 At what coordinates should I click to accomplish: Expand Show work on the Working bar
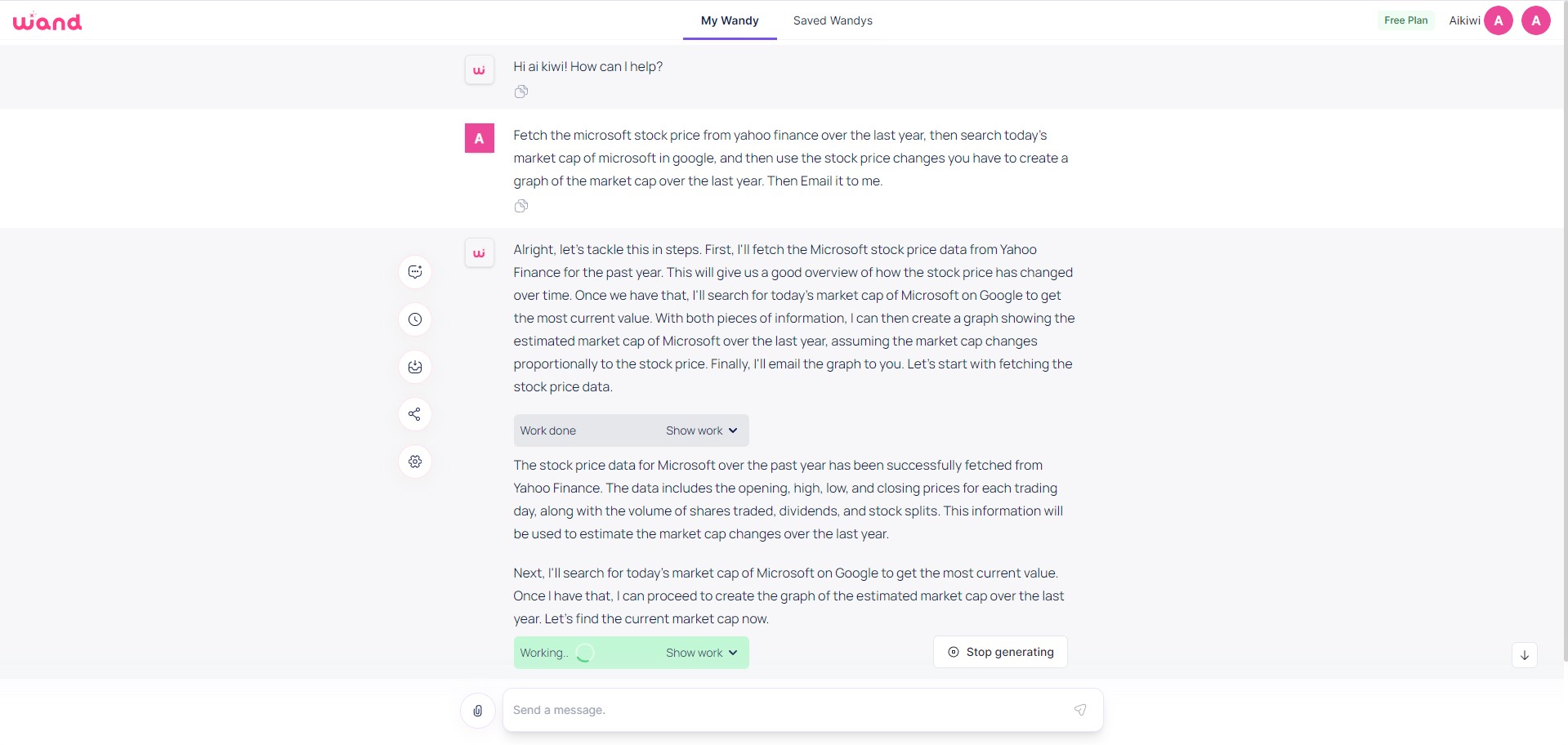[702, 653]
